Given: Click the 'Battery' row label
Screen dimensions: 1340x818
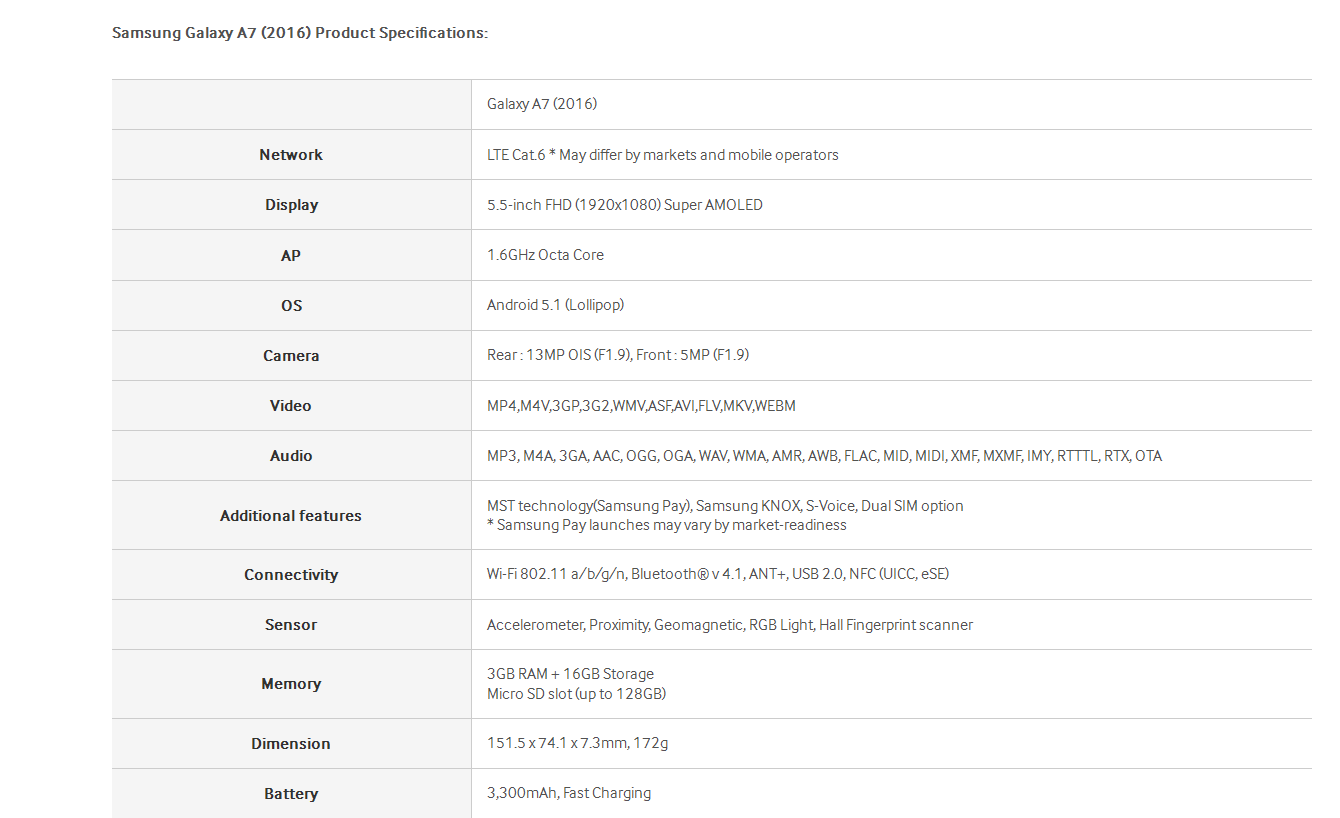Looking at the screenshot, I should 291,794.
